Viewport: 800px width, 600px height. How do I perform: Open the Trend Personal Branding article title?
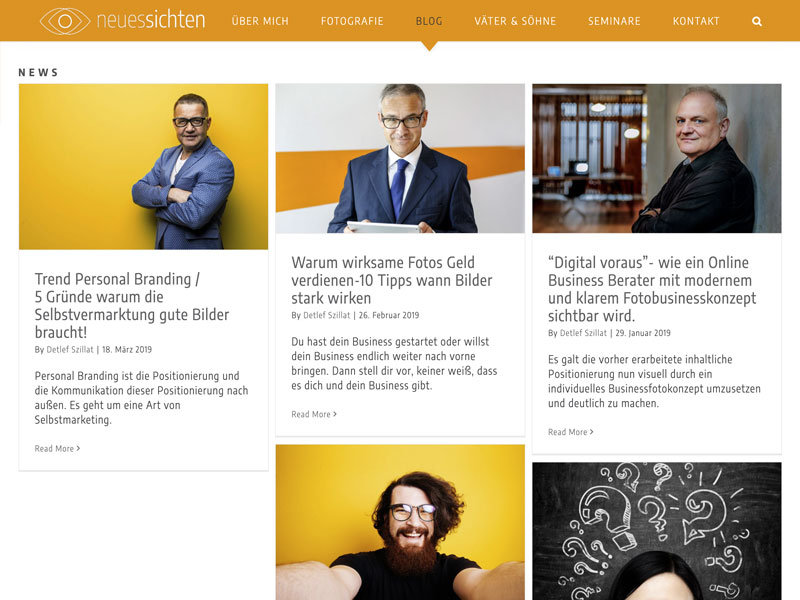(x=132, y=306)
